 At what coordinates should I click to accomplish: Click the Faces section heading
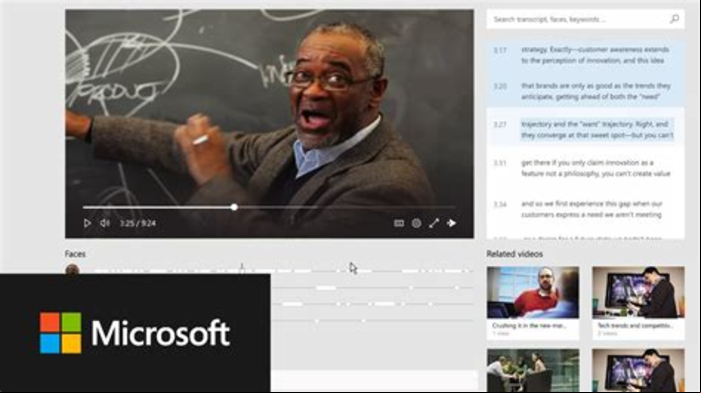point(75,254)
